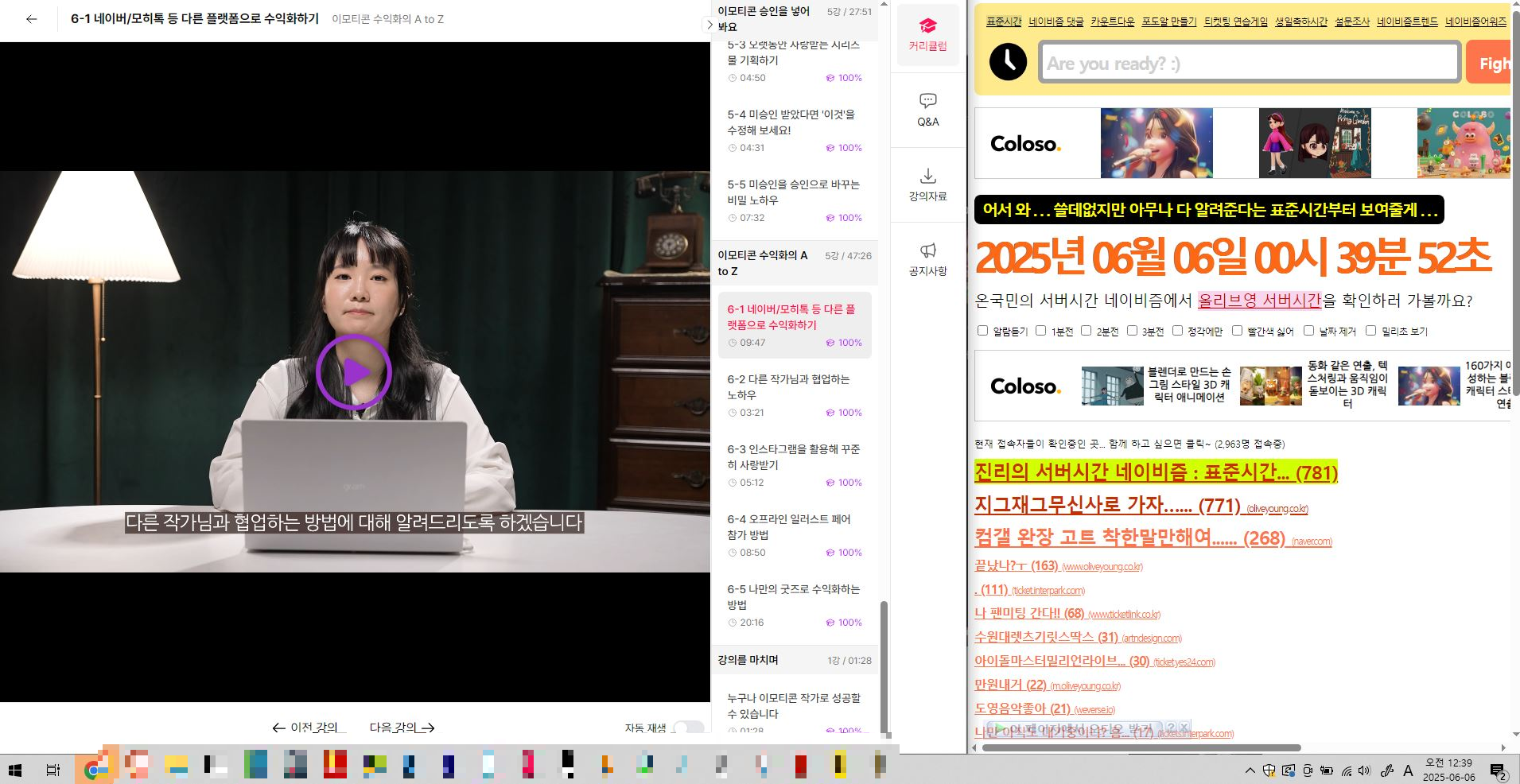Screen dimensions: 1520x784
Task: Open the 네이비즘트렌드 menu link
Action: click(1407, 21)
